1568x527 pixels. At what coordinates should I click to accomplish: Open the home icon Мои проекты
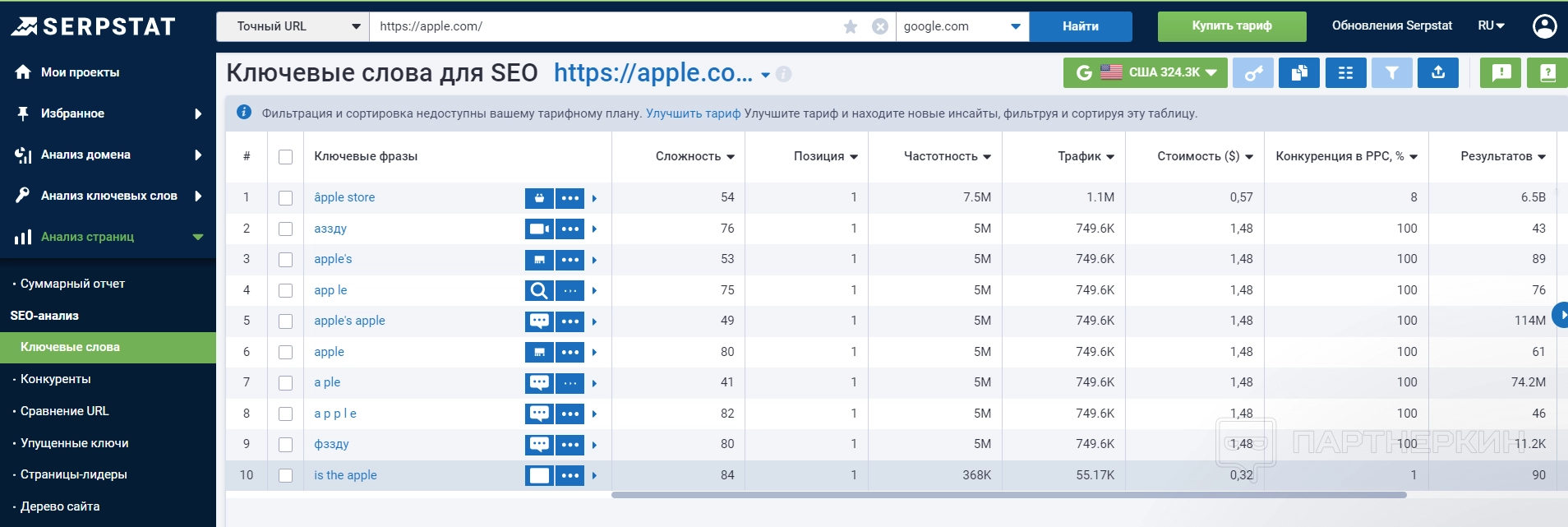[23, 72]
